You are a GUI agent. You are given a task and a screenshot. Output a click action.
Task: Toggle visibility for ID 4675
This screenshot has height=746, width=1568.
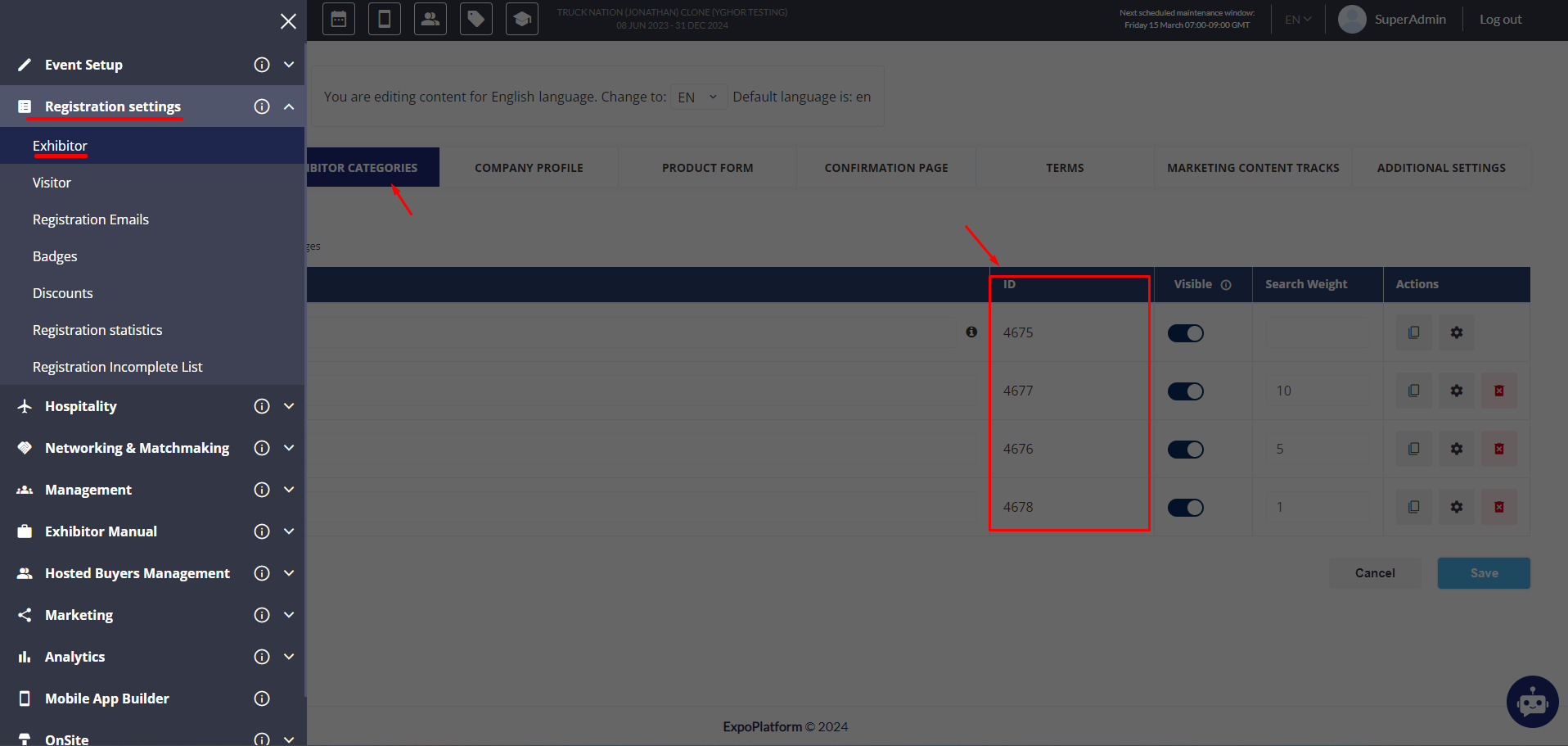pyautogui.click(x=1185, y=333)
